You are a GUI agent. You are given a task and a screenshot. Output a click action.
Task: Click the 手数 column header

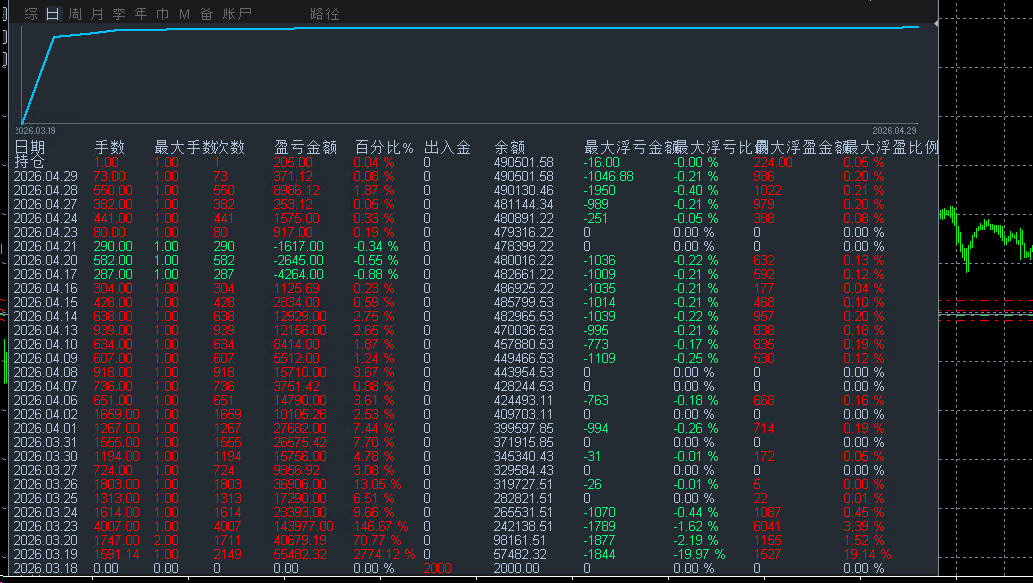[109, 148]
